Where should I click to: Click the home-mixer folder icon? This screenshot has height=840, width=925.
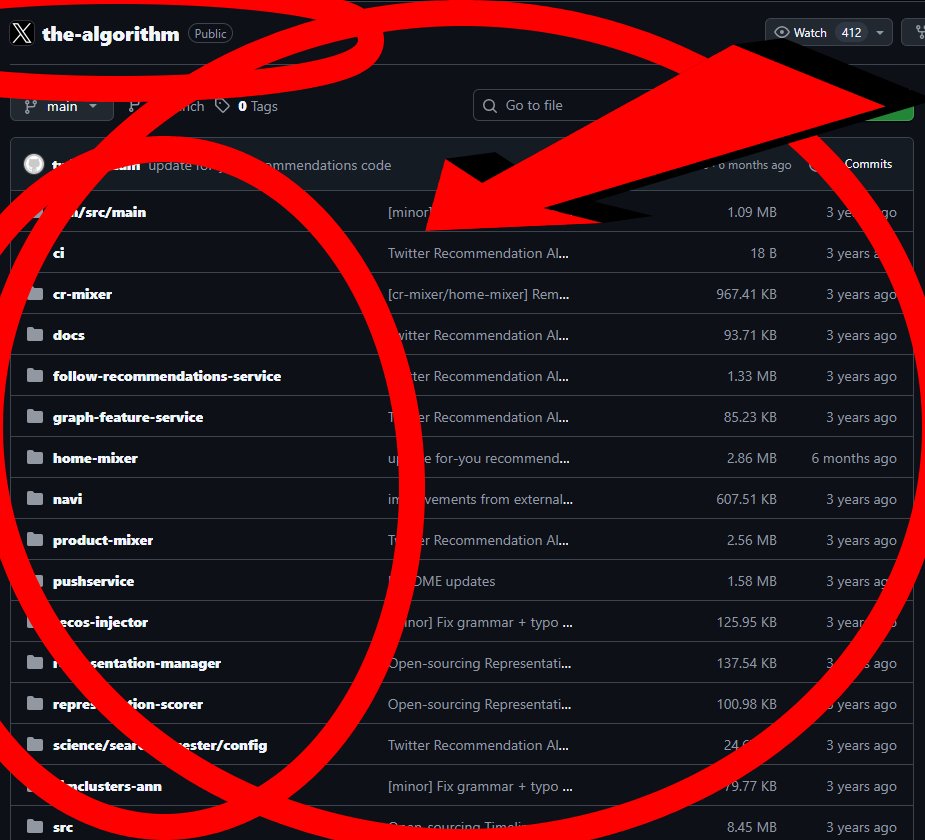point(35,457)
